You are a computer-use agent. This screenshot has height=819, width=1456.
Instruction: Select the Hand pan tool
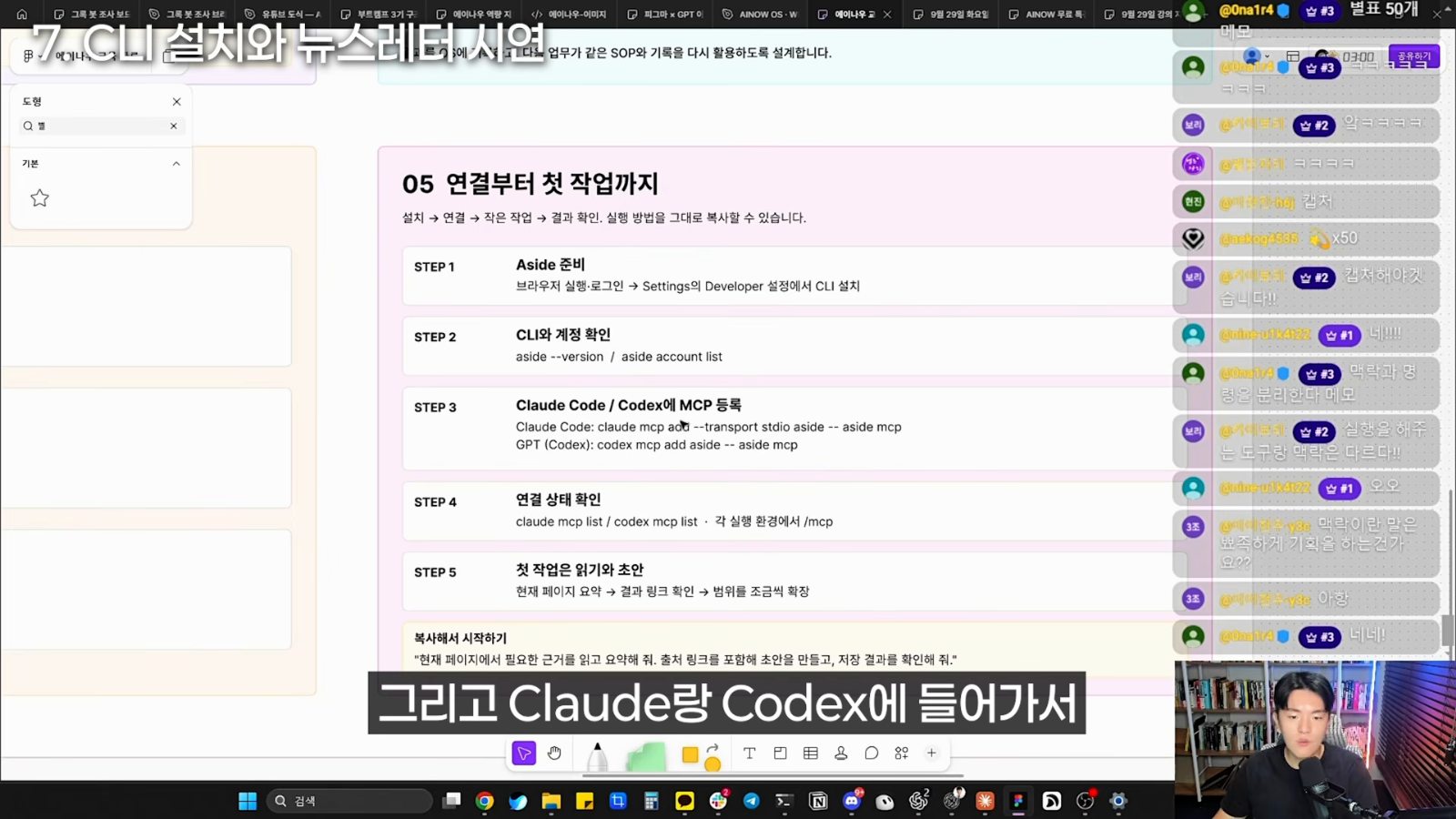point(554,753)
